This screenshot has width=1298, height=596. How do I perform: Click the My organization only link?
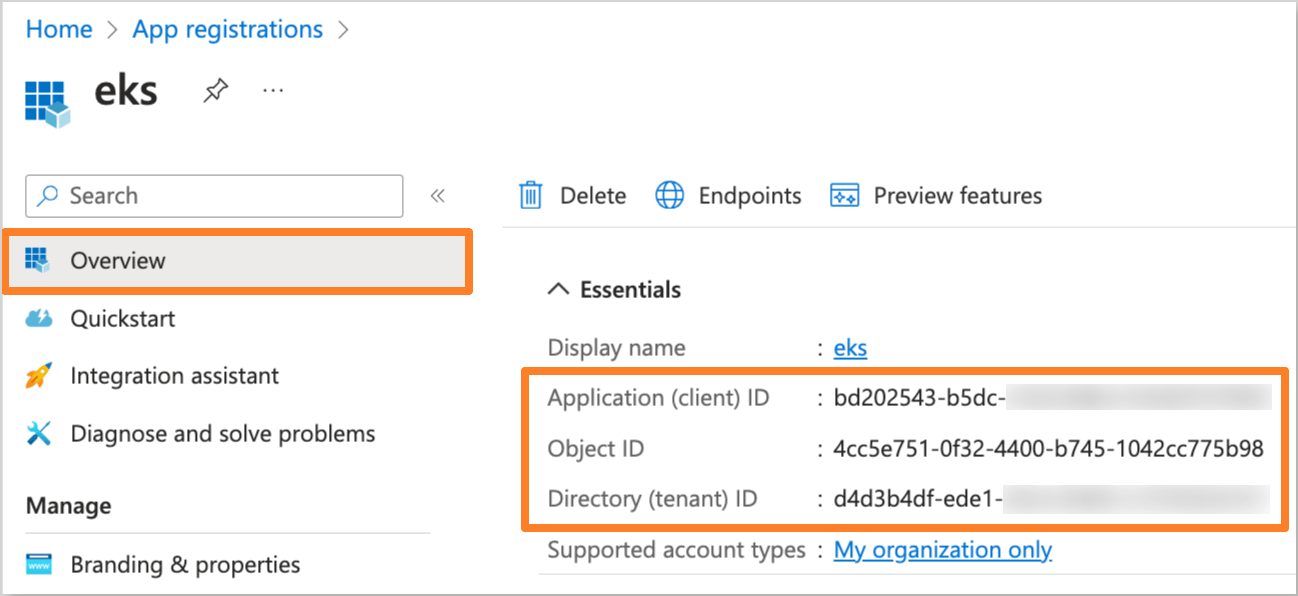pyautogui.click(x=941, y=549)
